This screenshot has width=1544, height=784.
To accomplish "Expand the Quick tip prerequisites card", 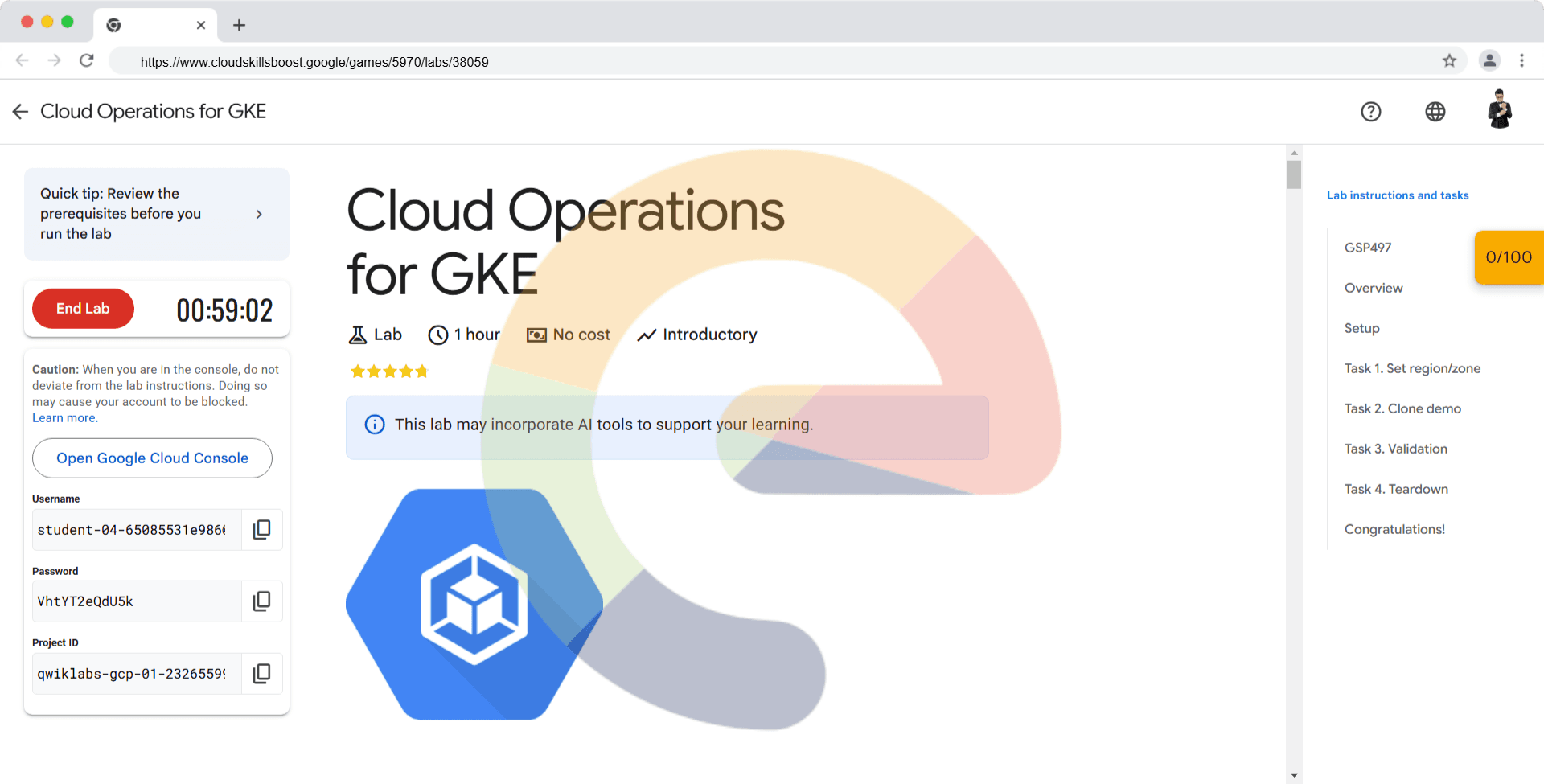I will click(157, 214).
